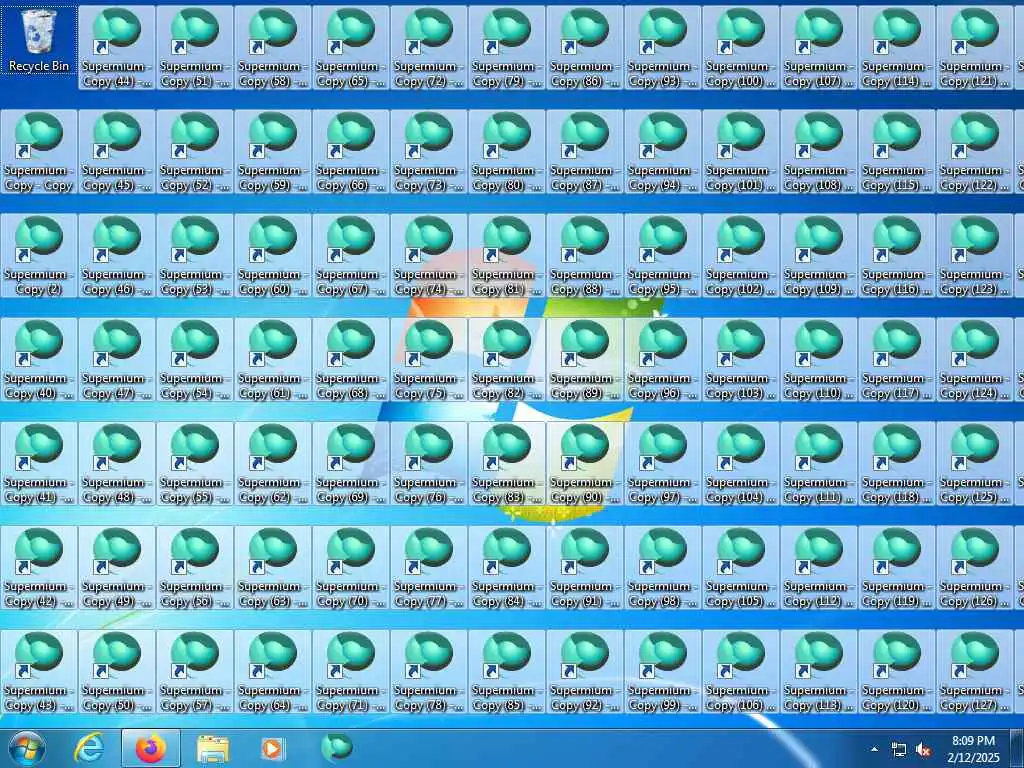Select Supermium Copy (93) shortcut
Viewport: 1024px width, 768px height.
(663, 48)
